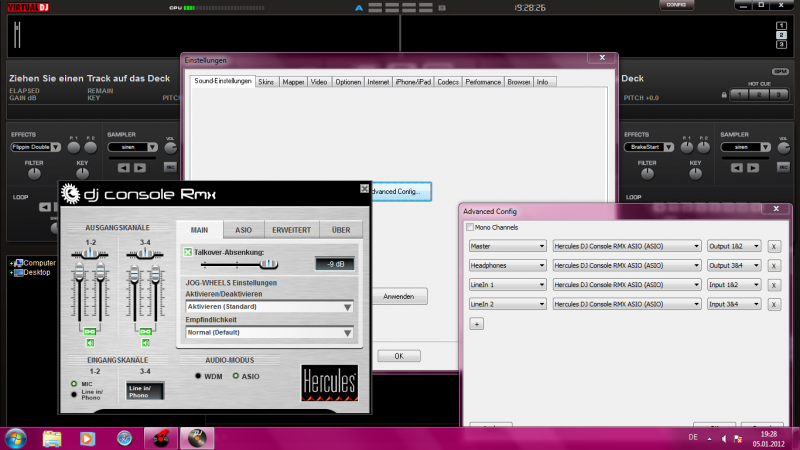Remove the LineIn 2 row with its X button

coord(774,305)
